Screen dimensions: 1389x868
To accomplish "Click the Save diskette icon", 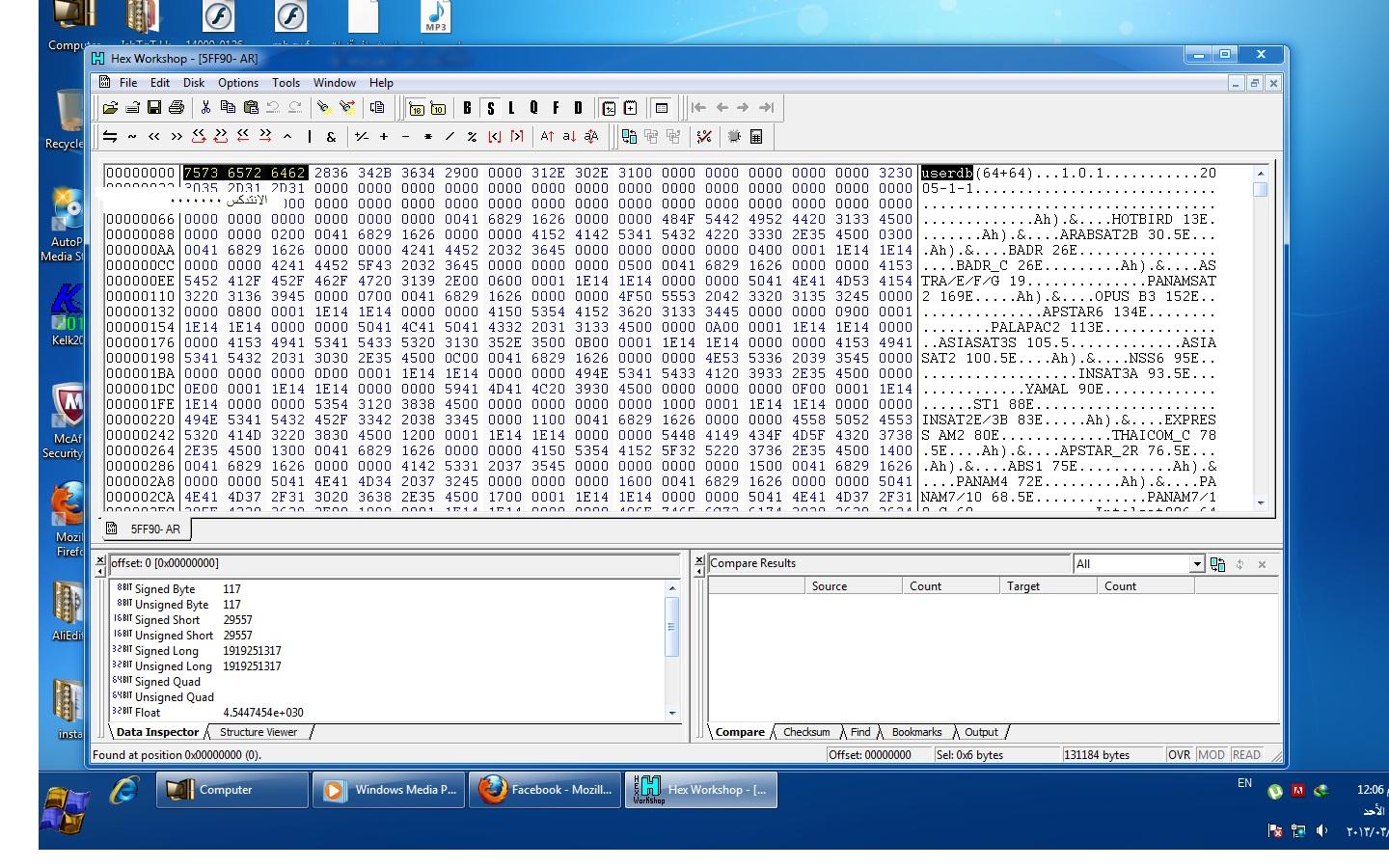I will point(153,108).
